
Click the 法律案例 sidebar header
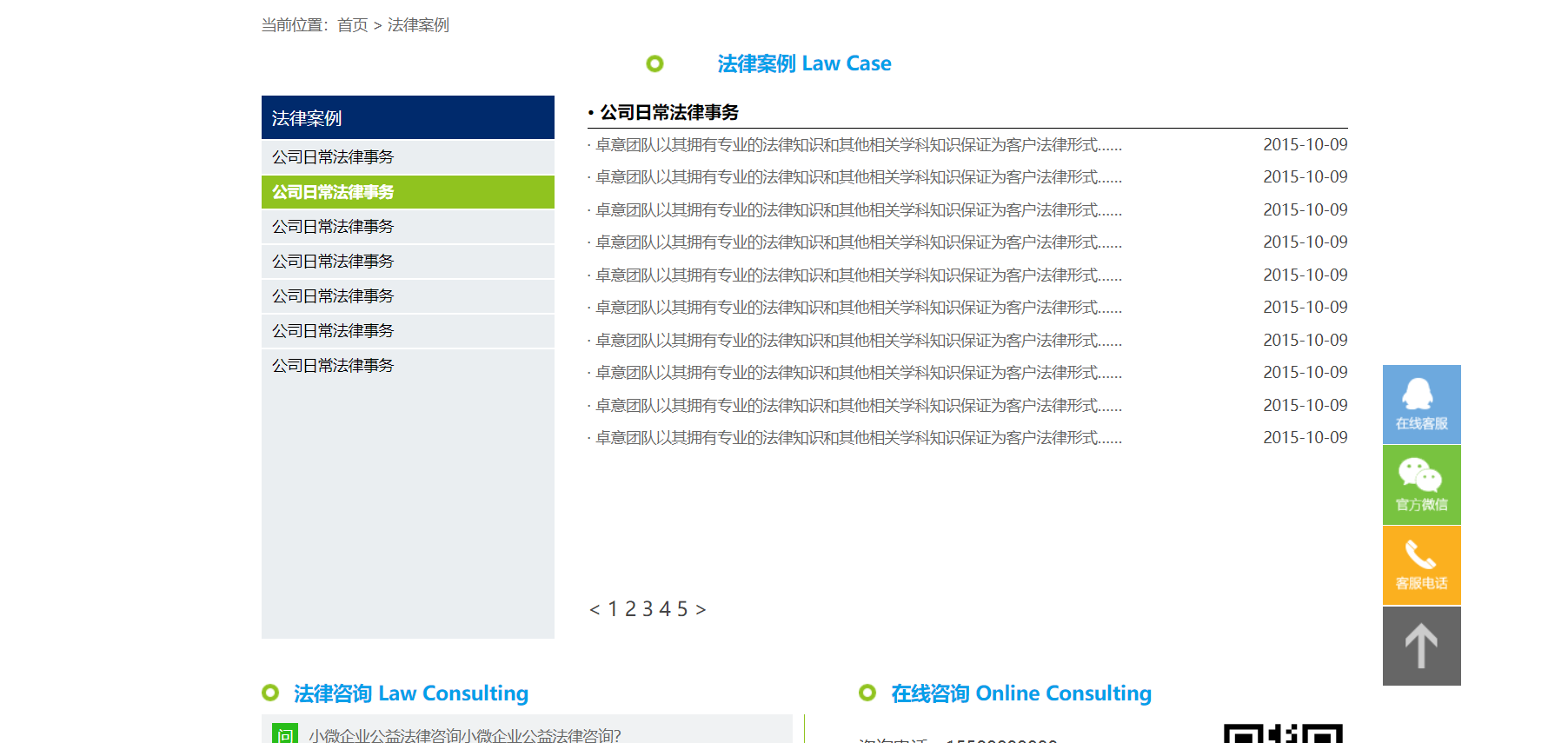(408, 117)
